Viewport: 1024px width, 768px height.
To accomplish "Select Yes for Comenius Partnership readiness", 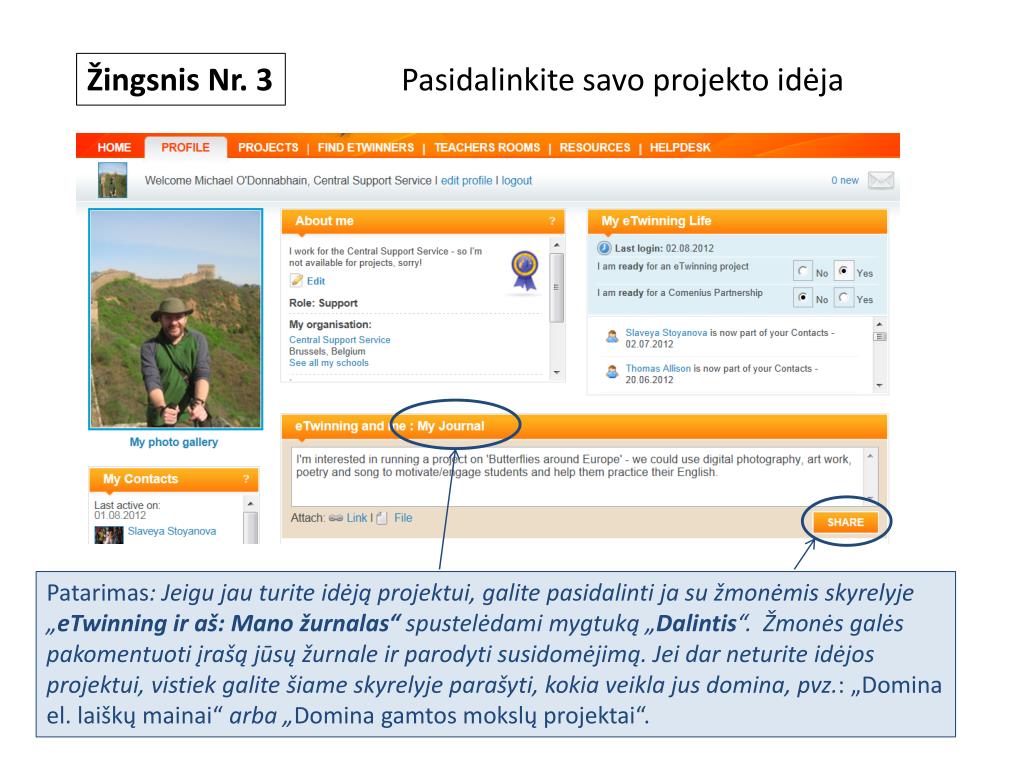I will pos(844,298).
